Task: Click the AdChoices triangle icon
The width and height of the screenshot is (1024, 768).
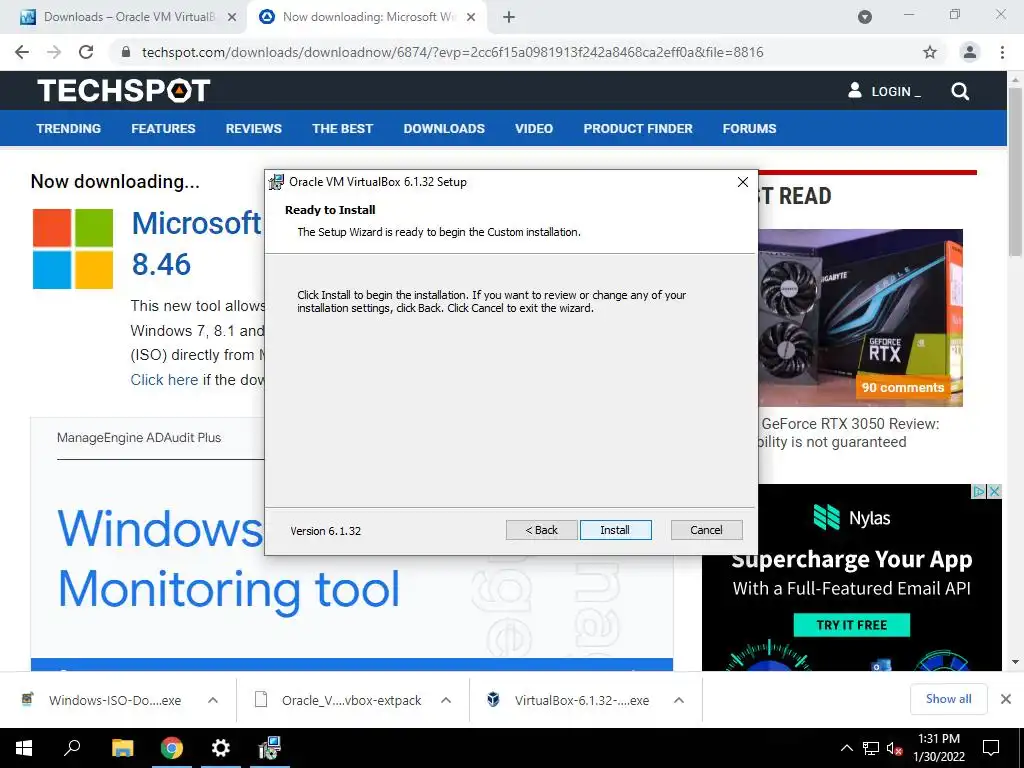Action: pos(979,491)
